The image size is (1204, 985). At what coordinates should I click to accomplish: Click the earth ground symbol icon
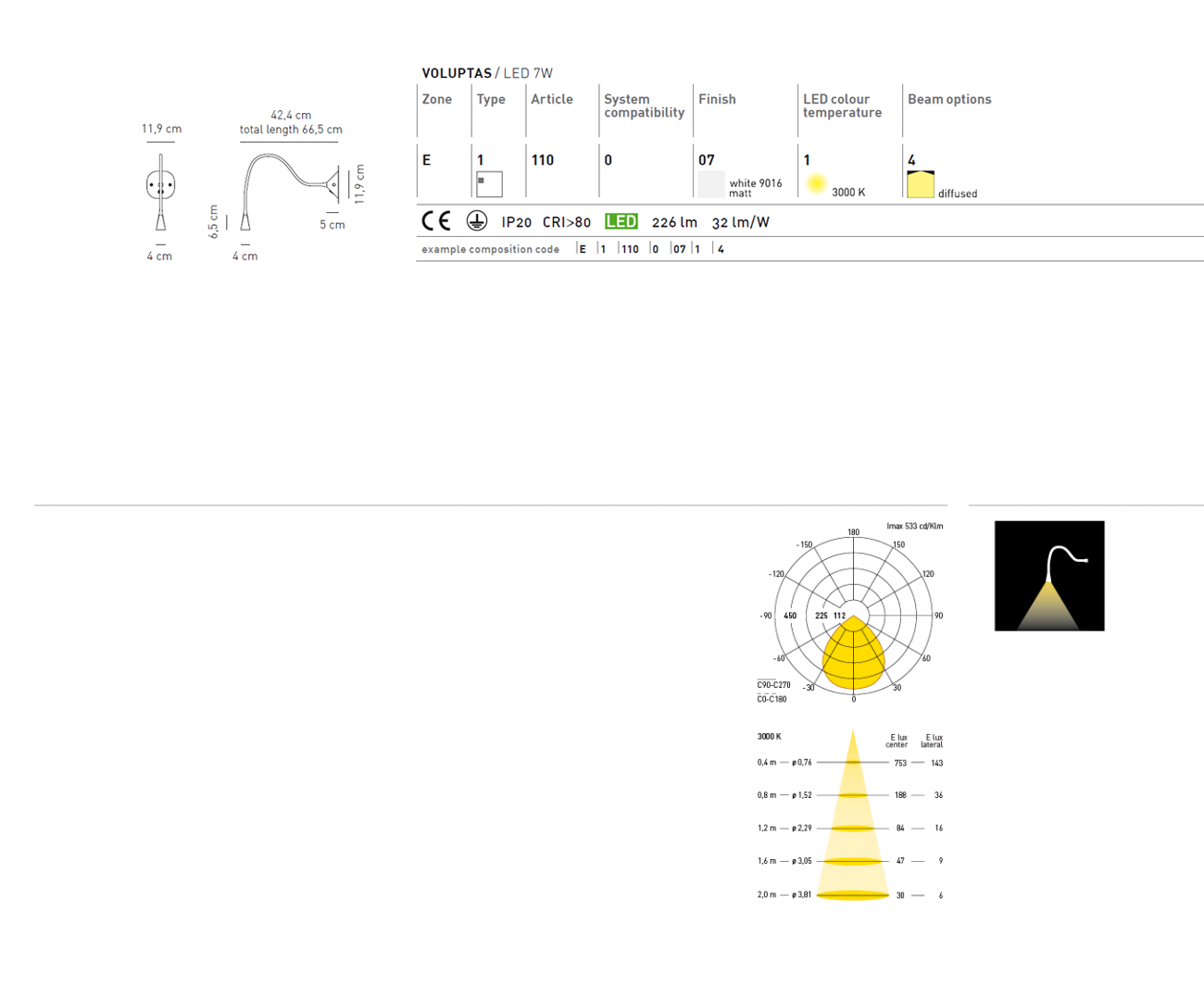(476, 221)
